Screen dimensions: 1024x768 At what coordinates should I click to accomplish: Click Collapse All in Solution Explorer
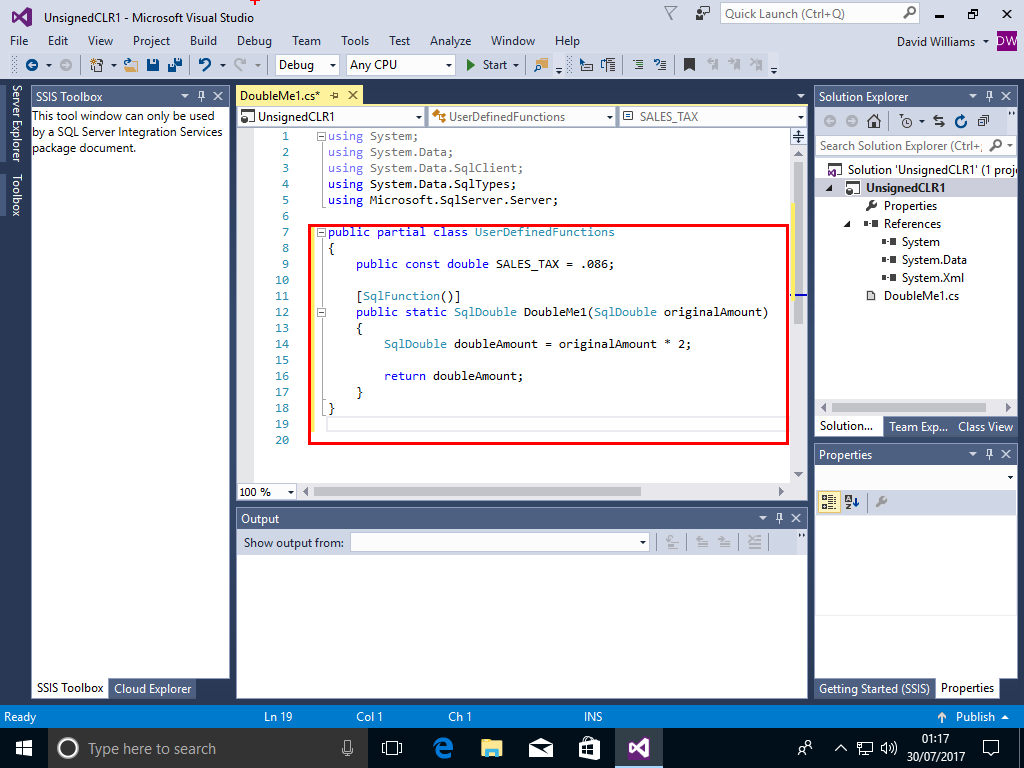tap(983, 121)
